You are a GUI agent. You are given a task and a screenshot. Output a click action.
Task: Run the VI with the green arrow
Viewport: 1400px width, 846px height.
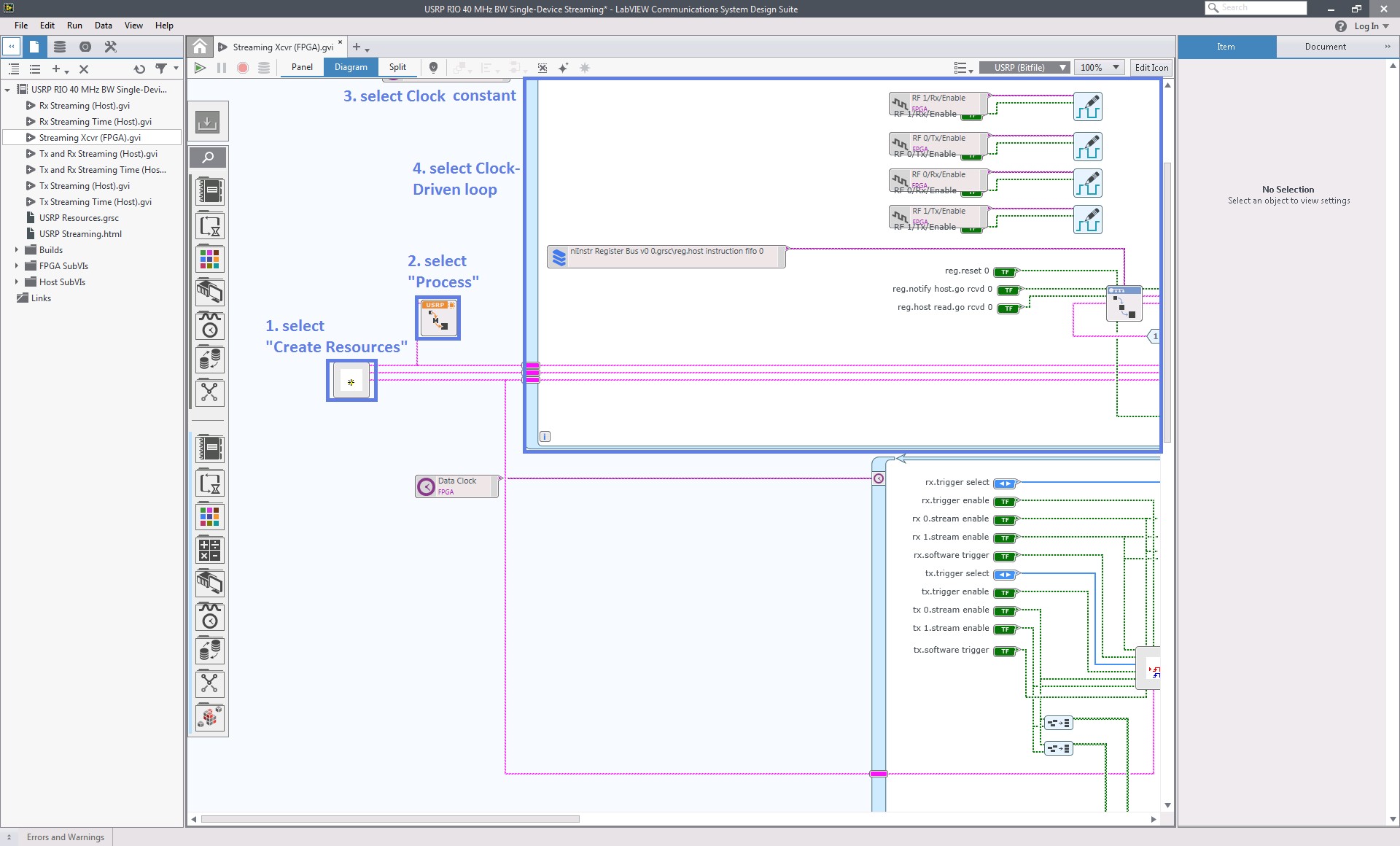pos(200,68)
